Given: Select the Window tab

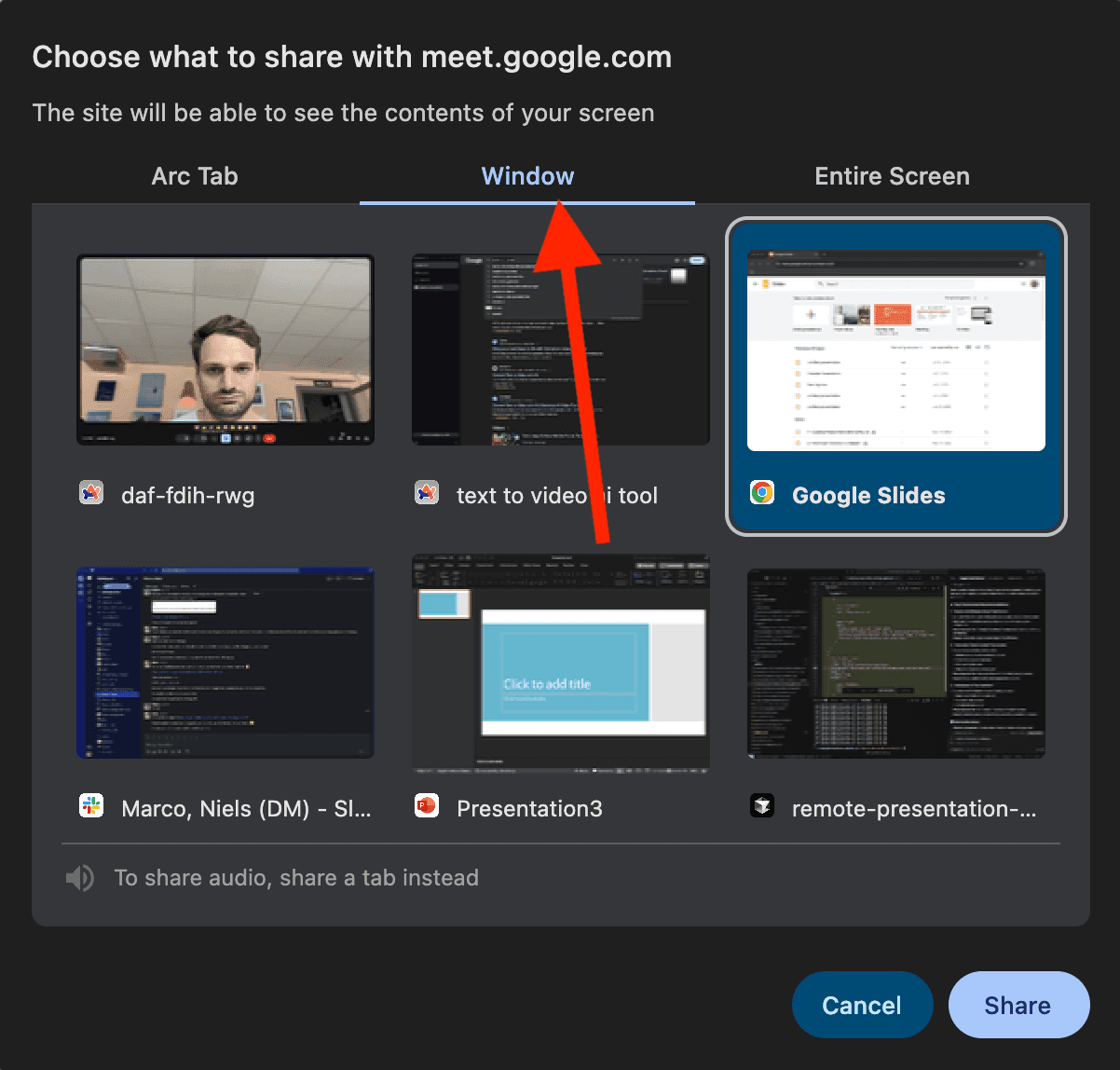Looking at the screenshot, I should click(527, 176).
